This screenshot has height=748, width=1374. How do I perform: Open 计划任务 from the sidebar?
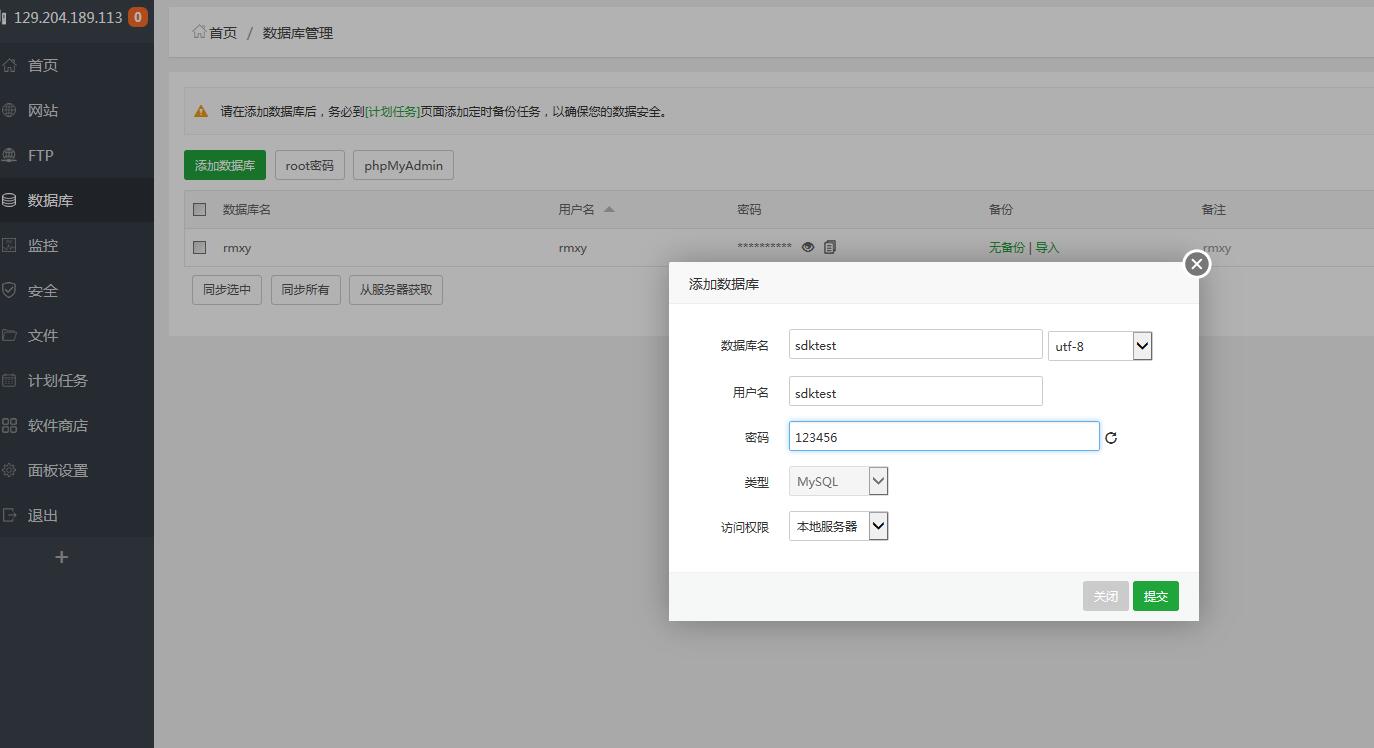coord(58,380)
